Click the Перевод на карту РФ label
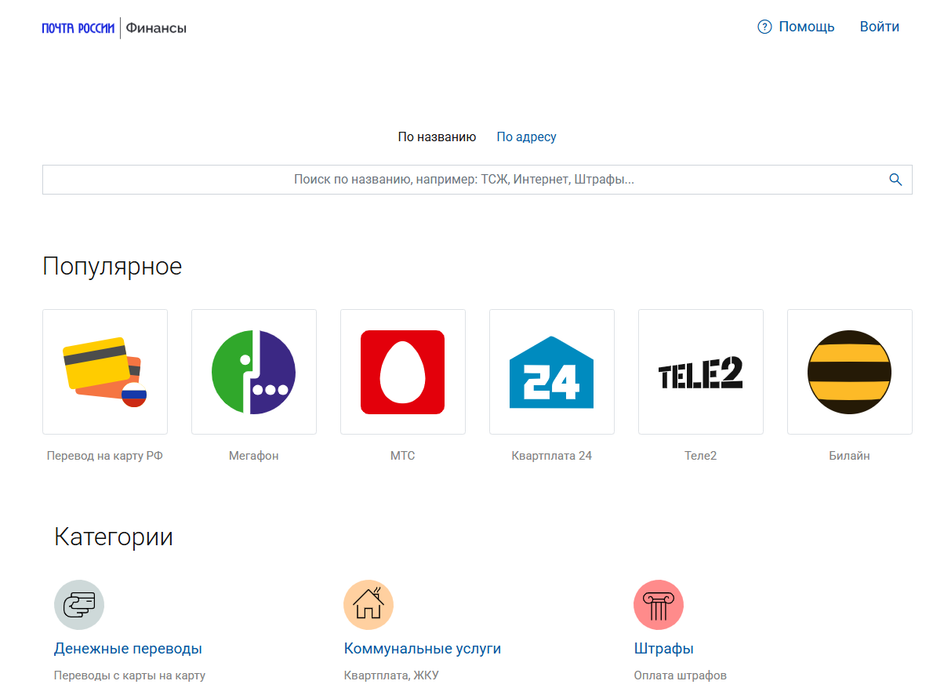This screenshot has height=699, width=944. pyautogui.click(x=105, y=456)
